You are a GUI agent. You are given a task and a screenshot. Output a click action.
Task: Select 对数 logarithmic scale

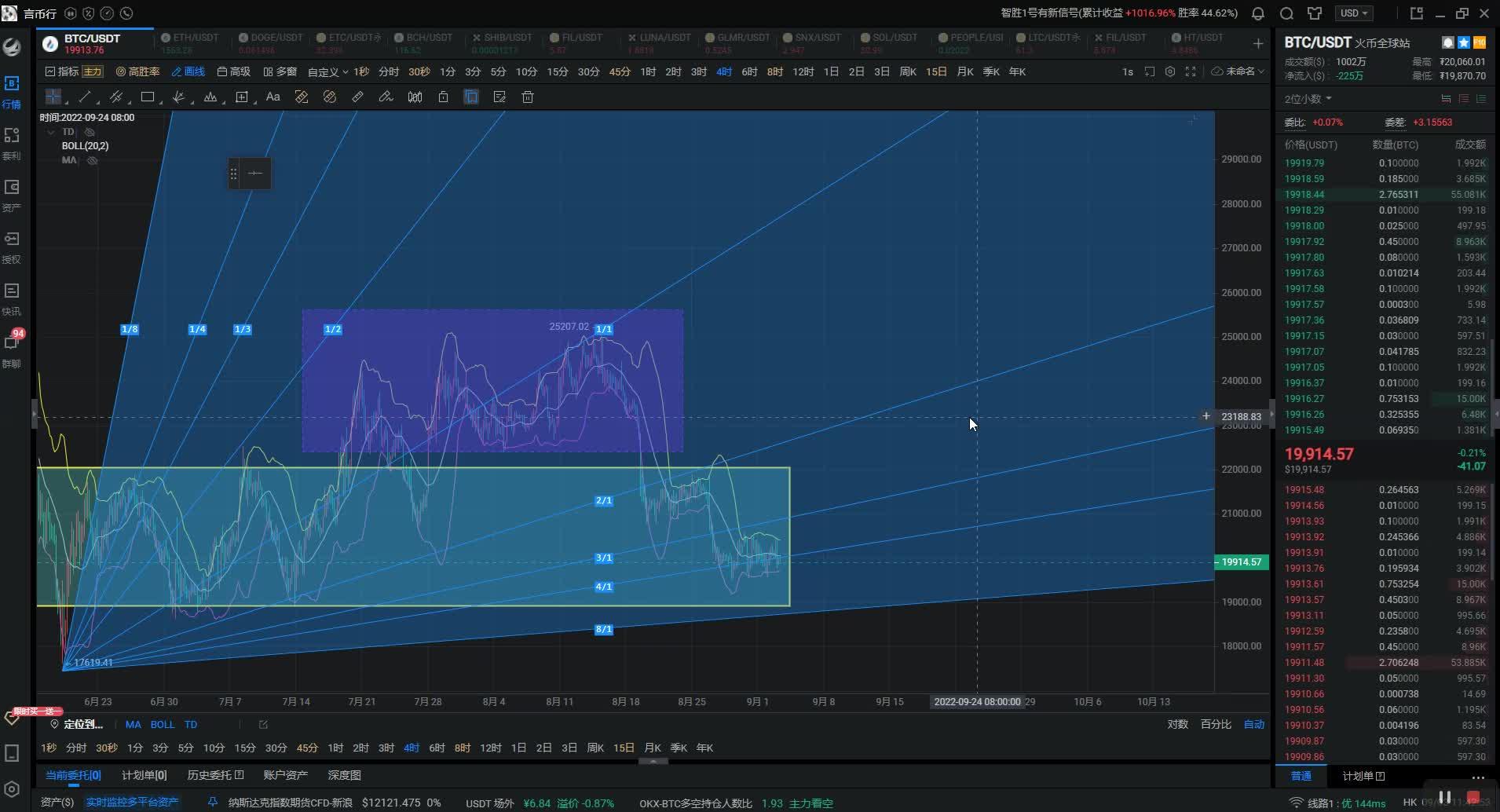point(1177,724)
